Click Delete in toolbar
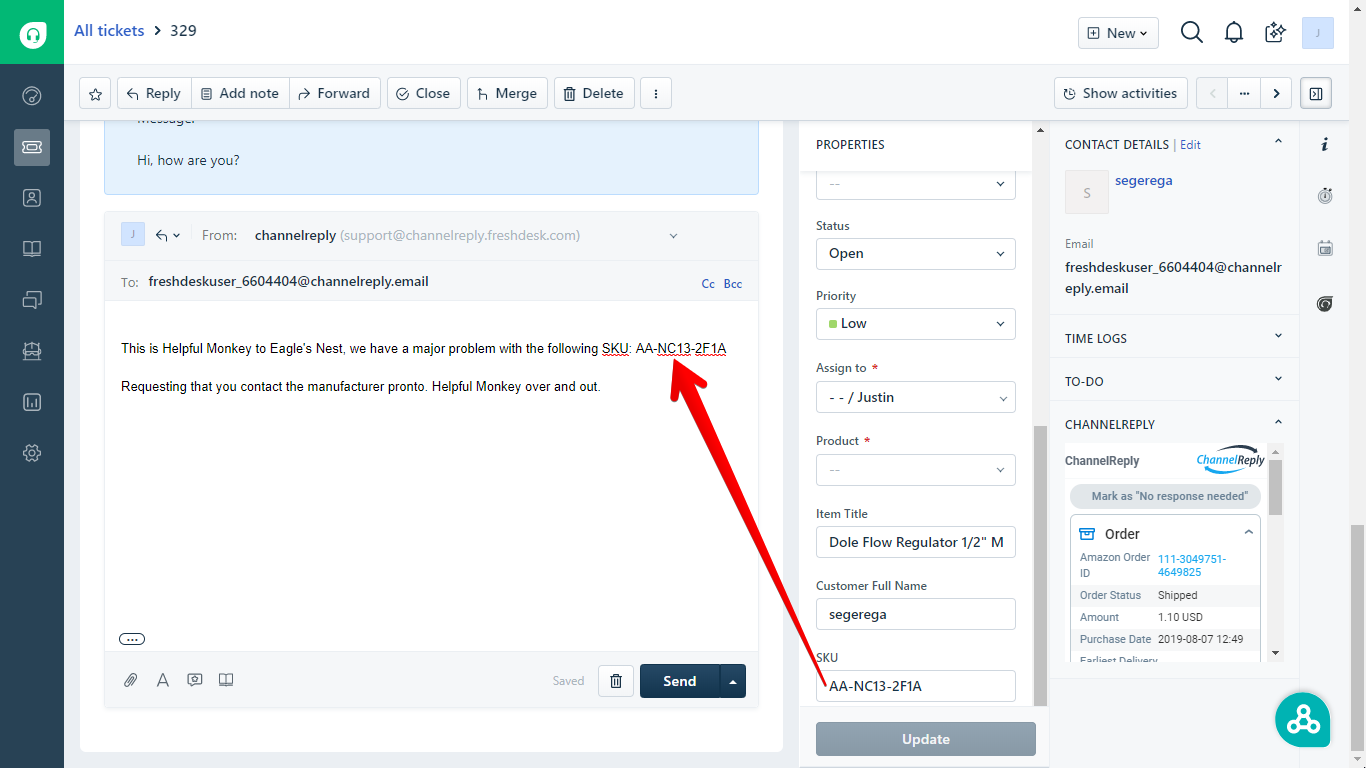This screenshot has height=768, width=1366. click(593, 93)
